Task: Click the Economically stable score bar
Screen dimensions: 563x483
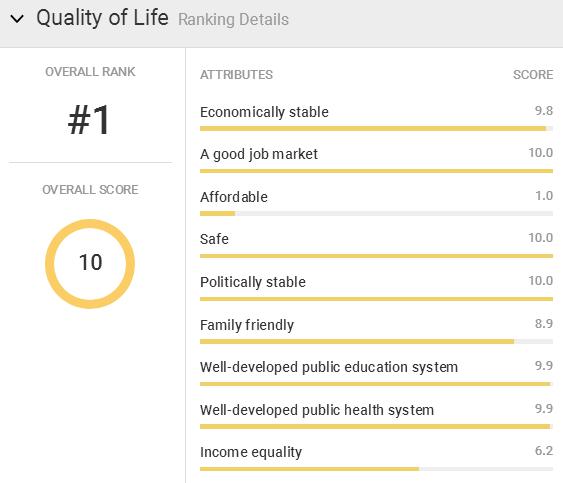Action: coord(376,129)
